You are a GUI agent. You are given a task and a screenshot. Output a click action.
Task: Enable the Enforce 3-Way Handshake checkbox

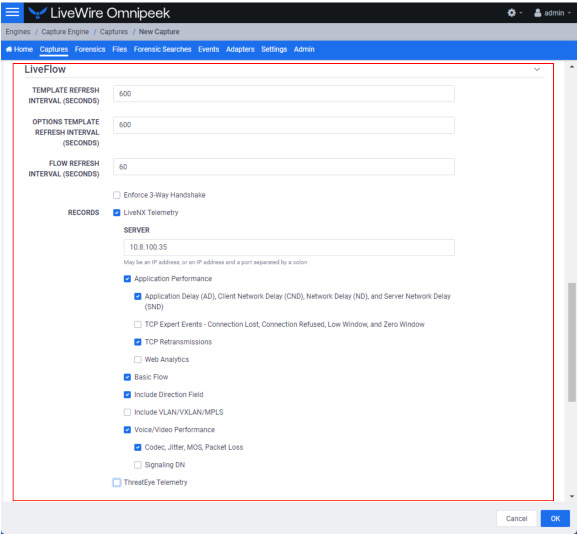tap(117, 195)
